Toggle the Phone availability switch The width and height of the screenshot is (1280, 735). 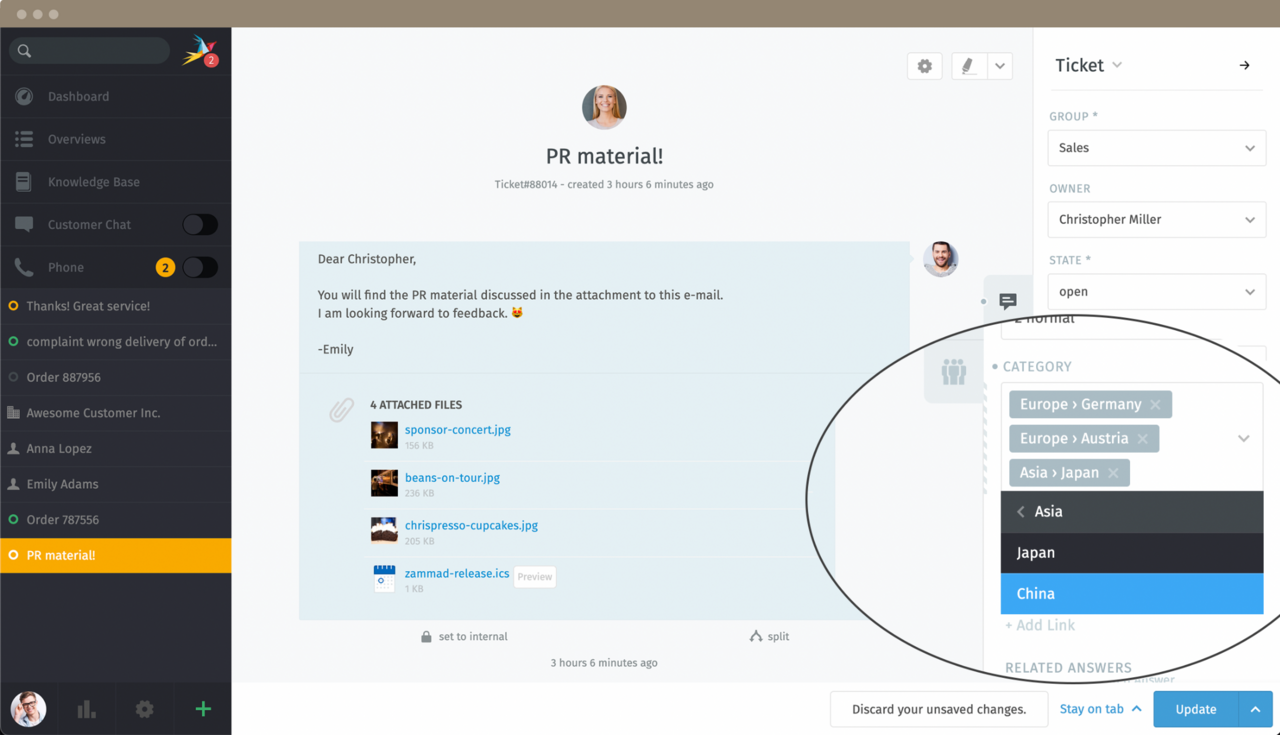[200, 267]
